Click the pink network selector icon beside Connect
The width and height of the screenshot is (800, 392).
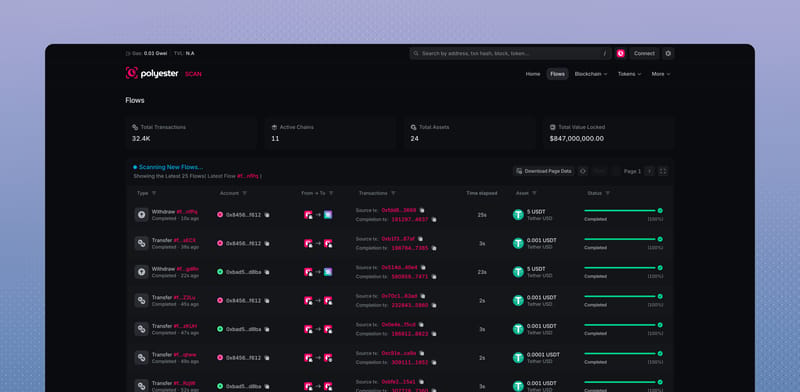[x=620, y=54]
